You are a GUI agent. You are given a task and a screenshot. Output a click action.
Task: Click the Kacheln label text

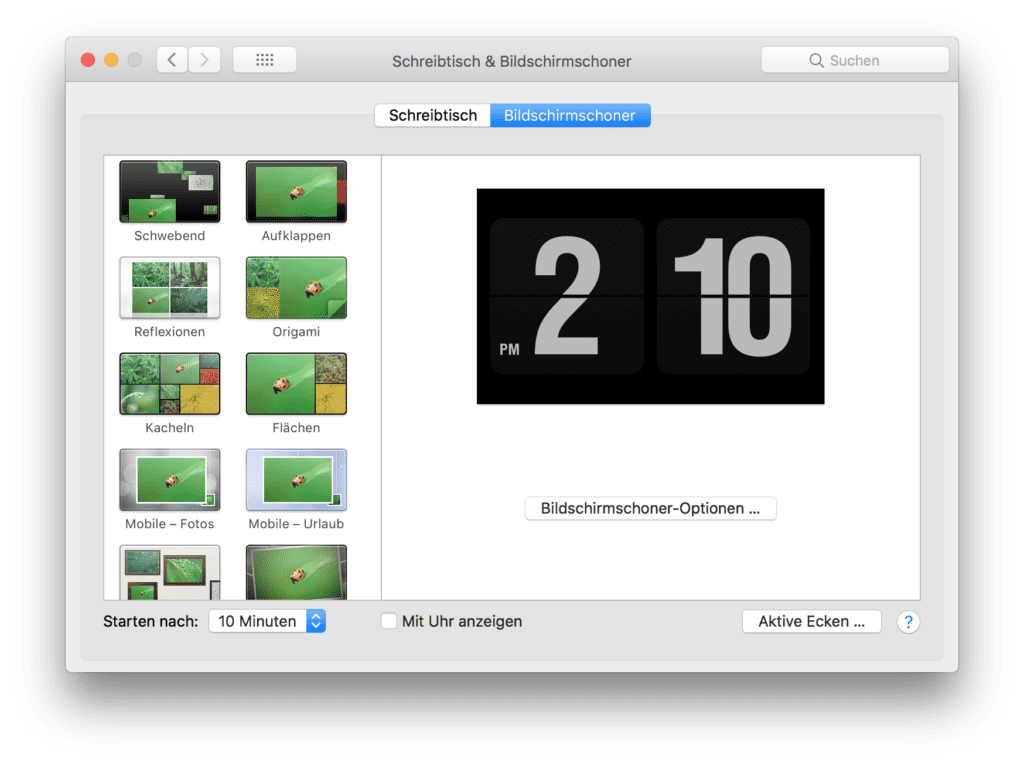click(x=170, y=428)
